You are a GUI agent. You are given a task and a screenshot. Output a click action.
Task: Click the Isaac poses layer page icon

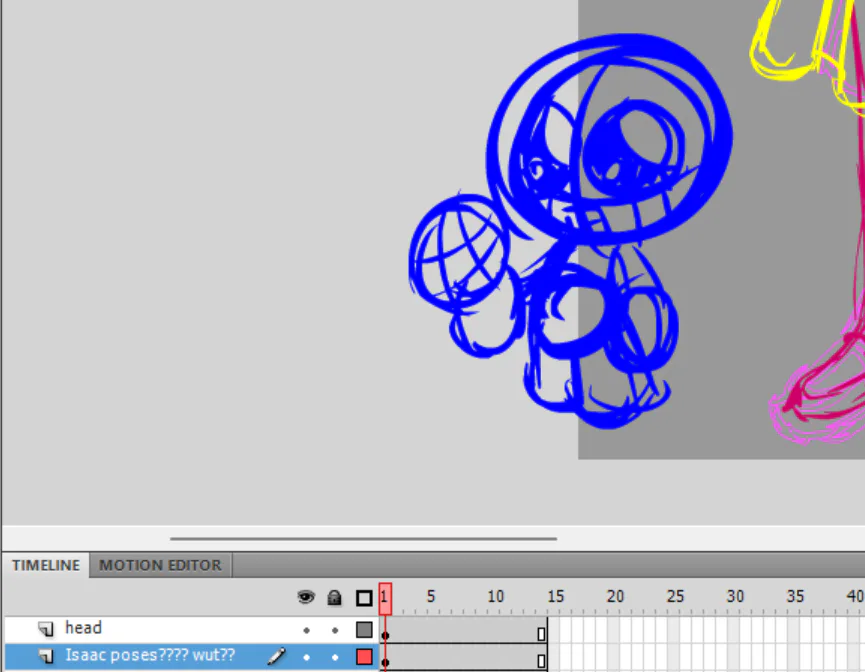(46, 655)
